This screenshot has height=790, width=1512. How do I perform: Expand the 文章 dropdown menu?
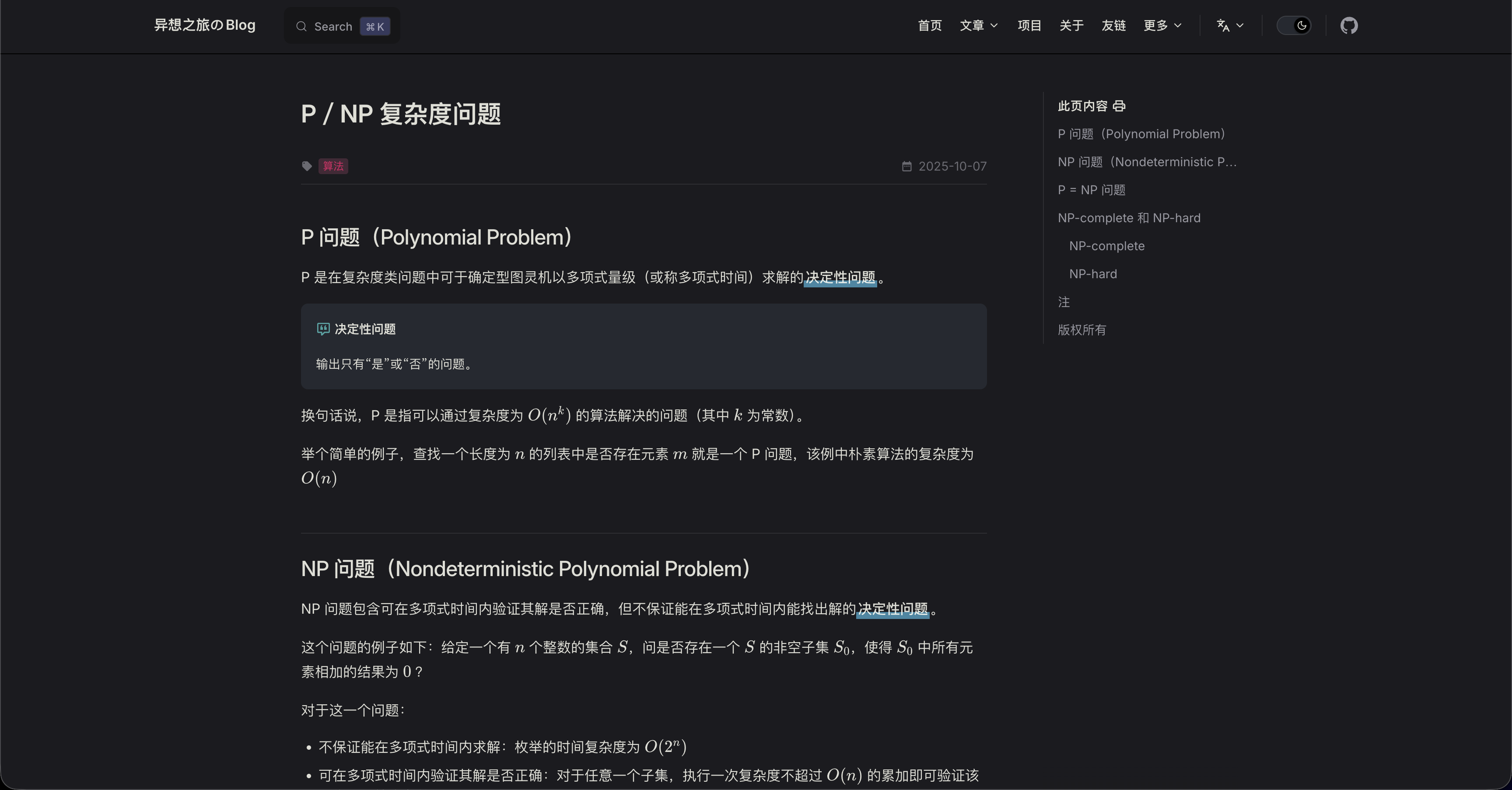[x=978, y=25]
